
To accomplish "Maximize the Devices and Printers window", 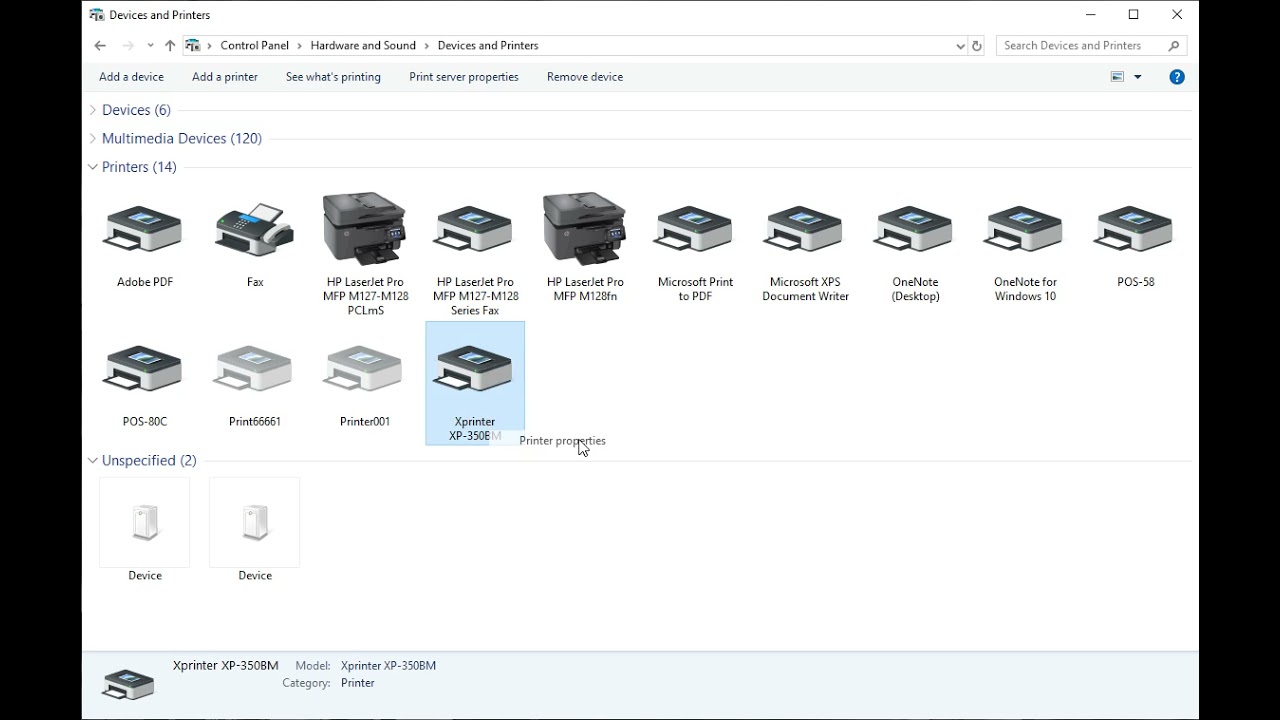I will [x=1133, y=15].
